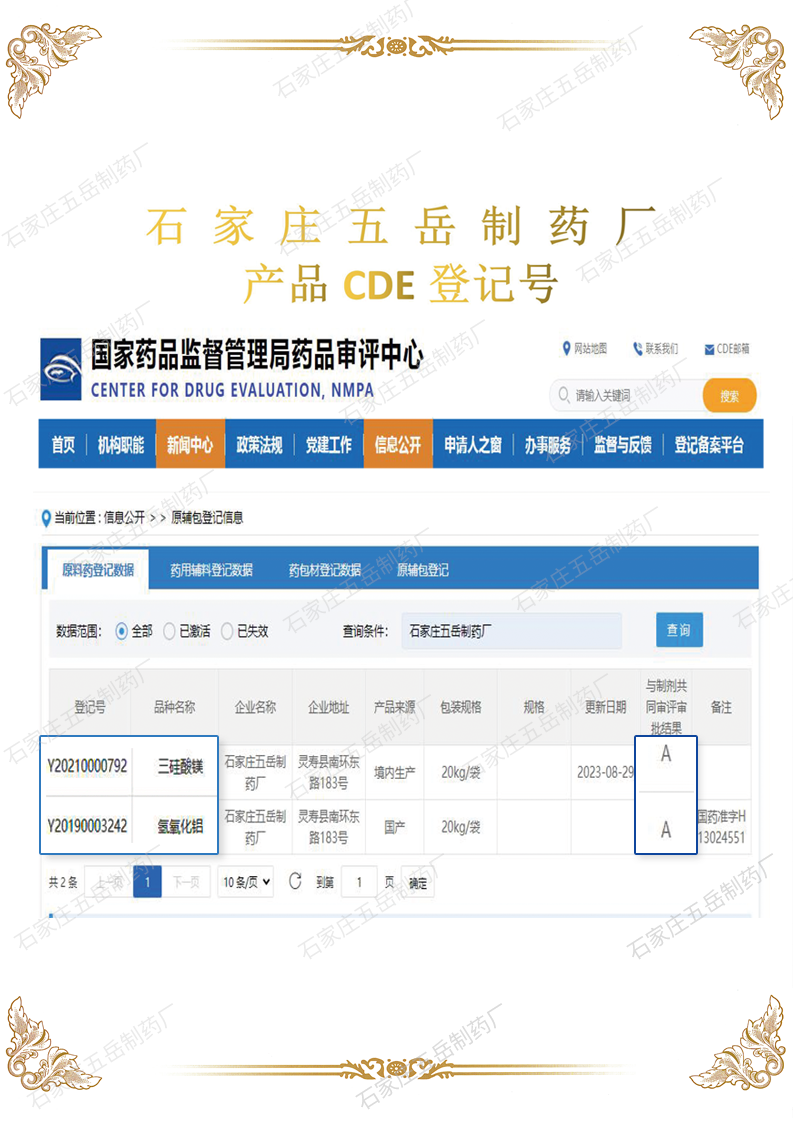The height and width of the screenshot is (1121, 793).
Task: Click registration number Y20210000792
Action: pyautogui.click(x=87, y=766)
